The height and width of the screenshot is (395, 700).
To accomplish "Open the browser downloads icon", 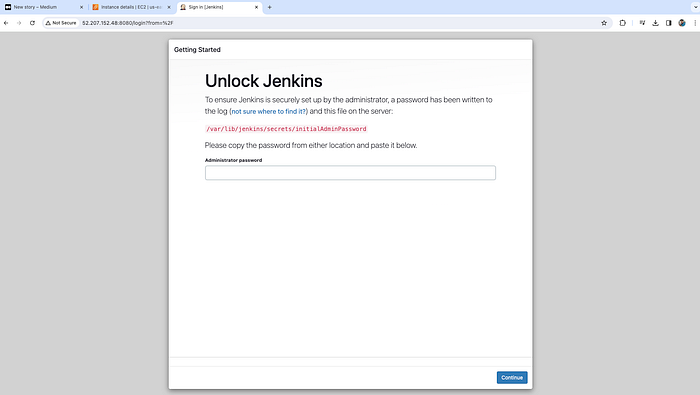I will click(655, 23).
